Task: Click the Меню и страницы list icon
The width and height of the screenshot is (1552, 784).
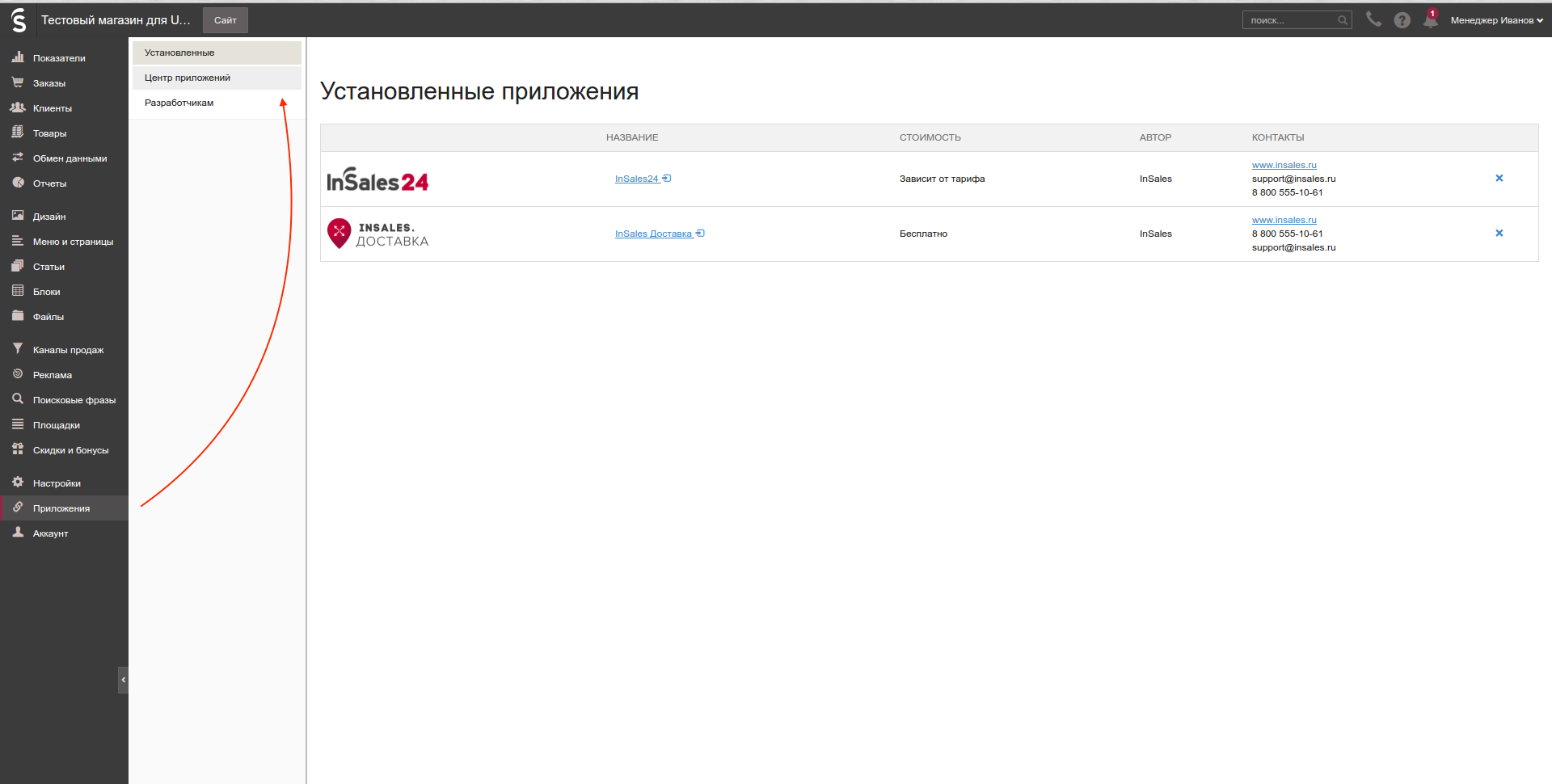Action: pyautogui.click(x=18, y=241)
